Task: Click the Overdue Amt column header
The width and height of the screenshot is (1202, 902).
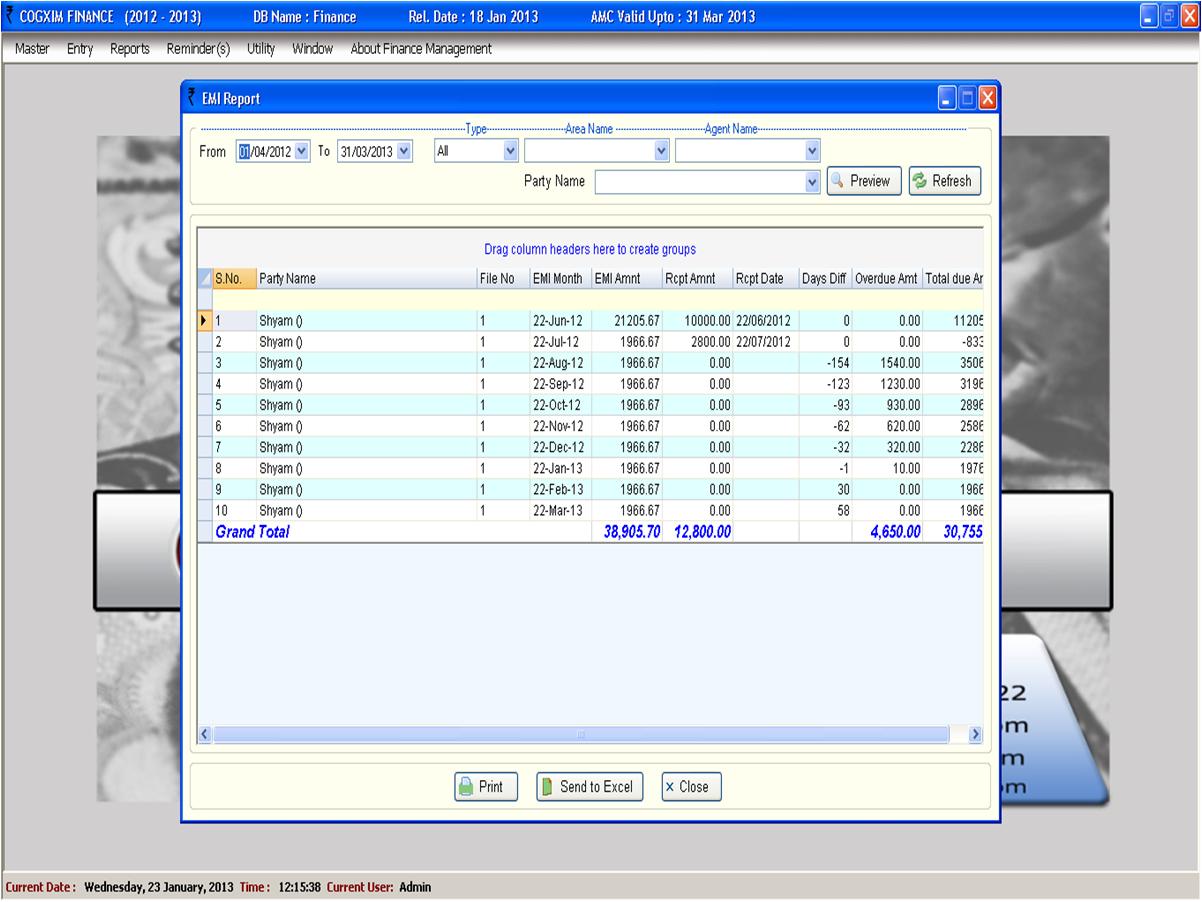Action: pos(887,279)
